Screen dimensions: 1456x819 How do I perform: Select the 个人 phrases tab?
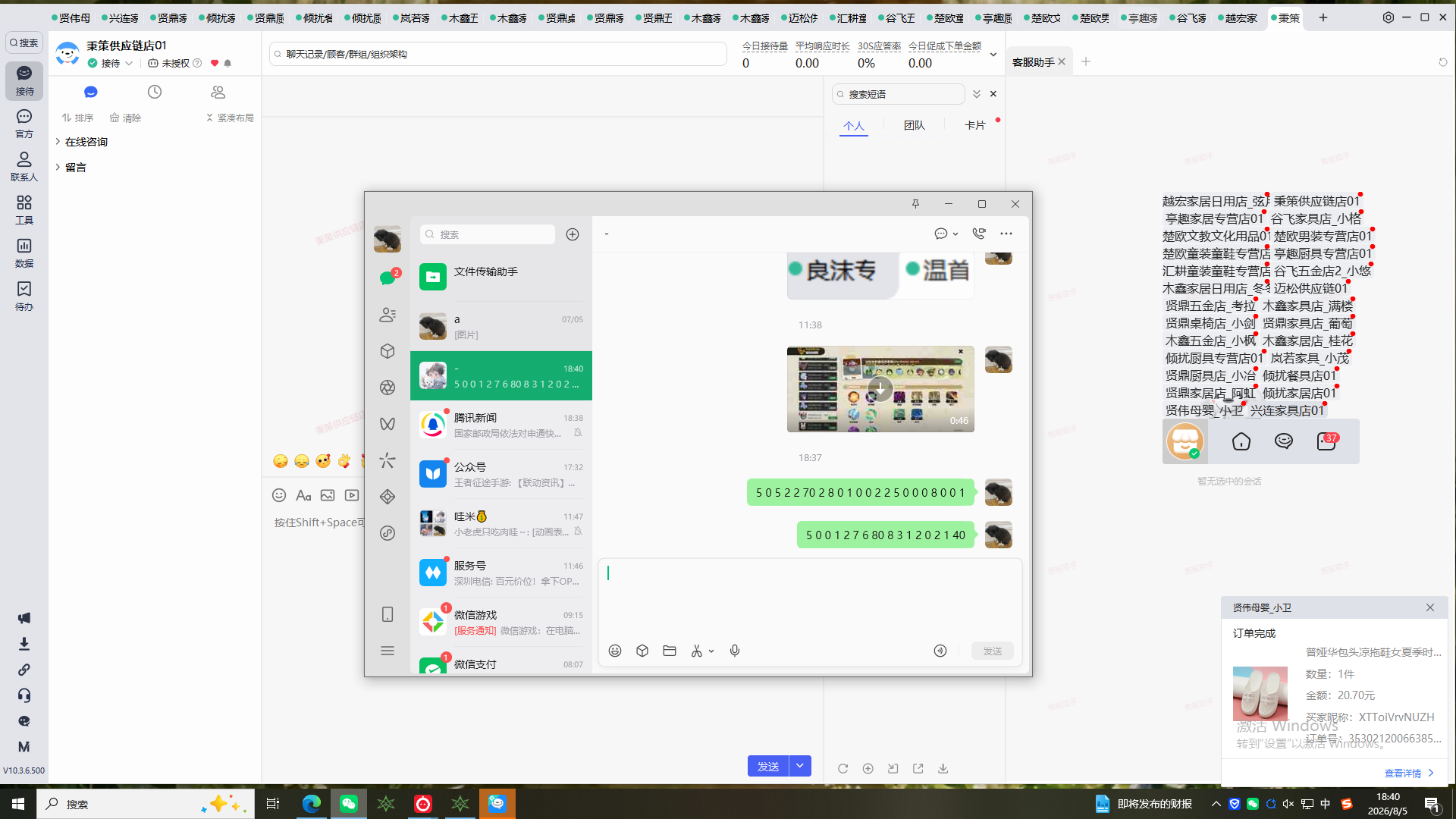click(x=854, y=126)
